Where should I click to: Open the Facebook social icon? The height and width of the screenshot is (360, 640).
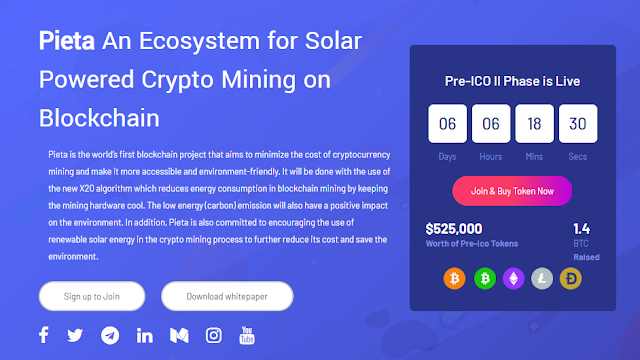click(x=44, y=335)
